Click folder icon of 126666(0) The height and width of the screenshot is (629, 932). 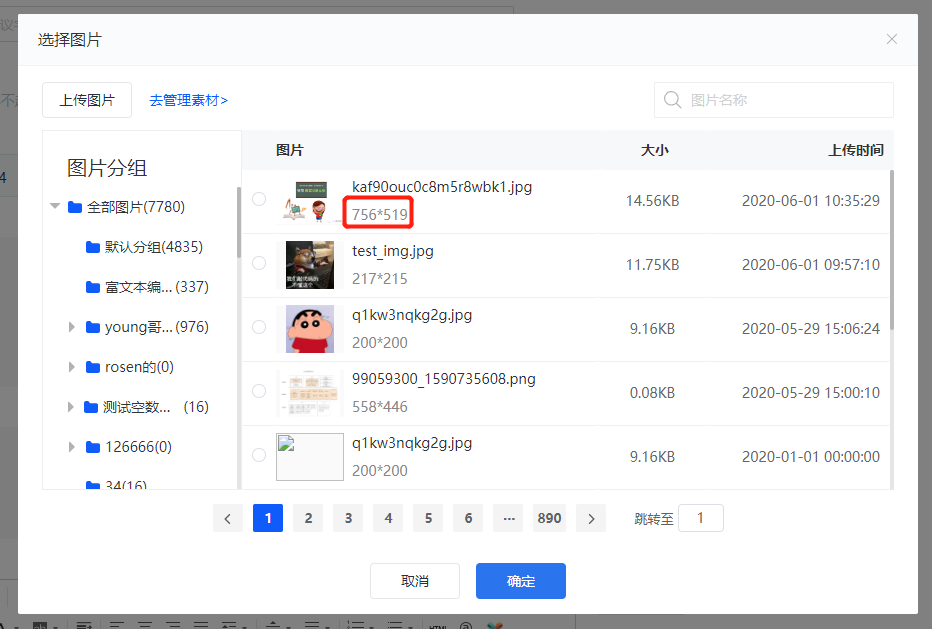93,446
